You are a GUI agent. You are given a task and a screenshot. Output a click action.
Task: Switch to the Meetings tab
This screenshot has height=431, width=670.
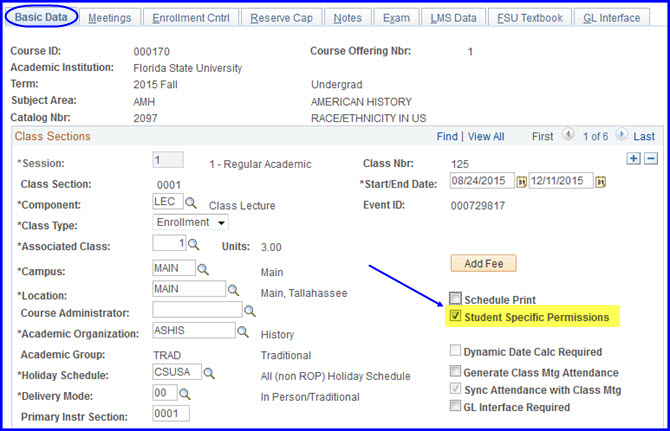(x=109, y=18)
